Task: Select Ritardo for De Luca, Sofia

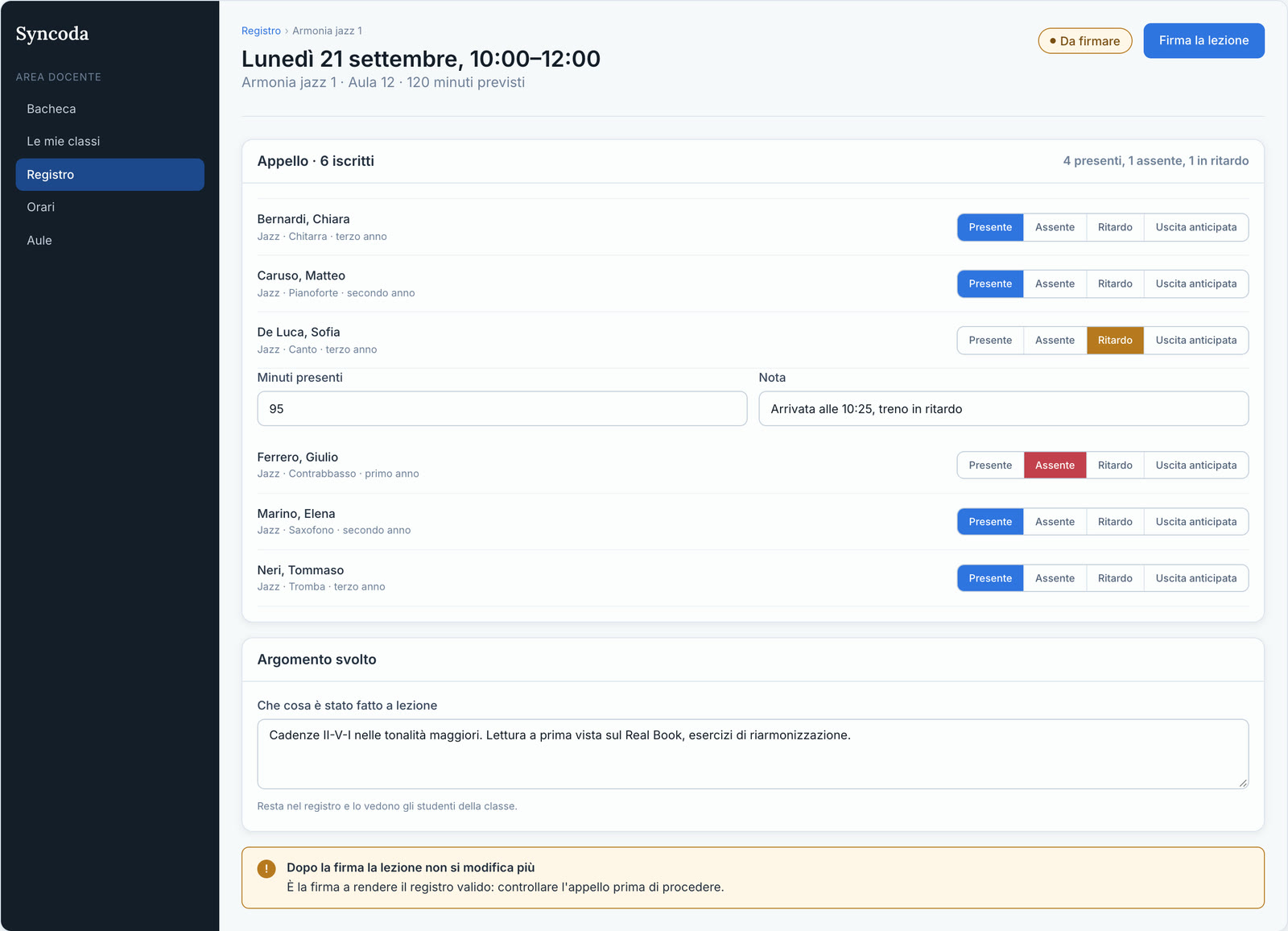Action: (x=1115, y=340)
